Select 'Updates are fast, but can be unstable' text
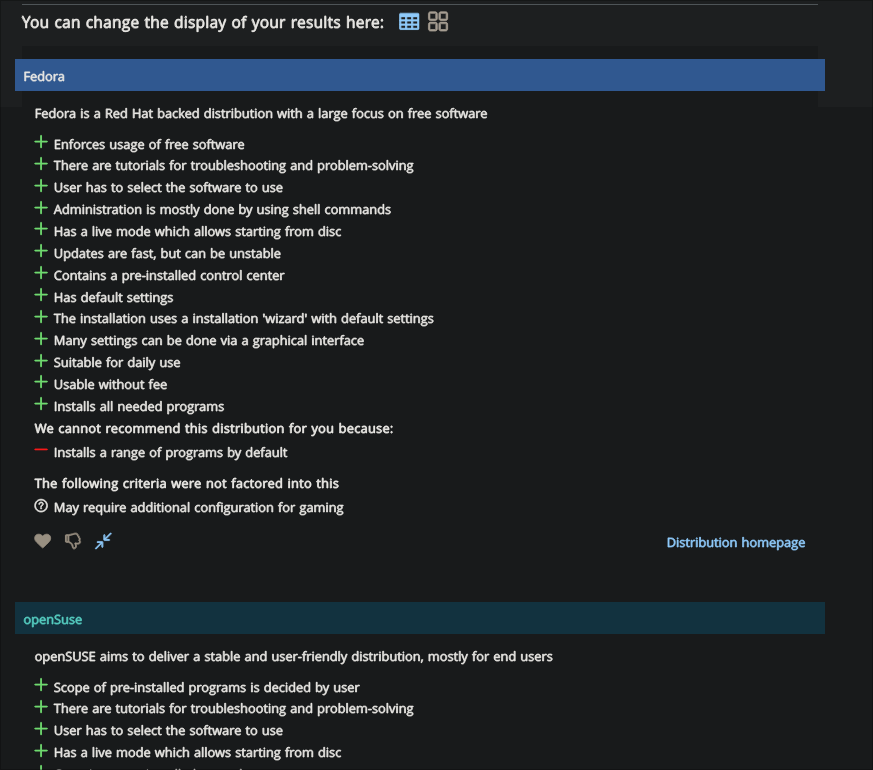 pyautogui.click(x=167, y=253)
